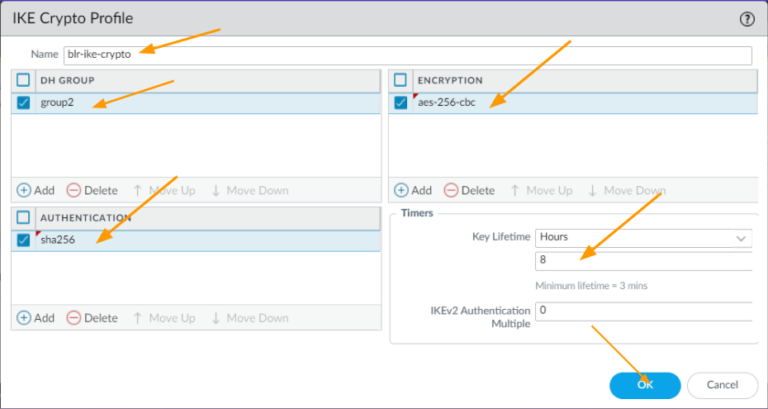Image resolution: width=768 pixels, height=409 pixels.
Task: Click the Cancel button
Action: (x=722, y=385)
